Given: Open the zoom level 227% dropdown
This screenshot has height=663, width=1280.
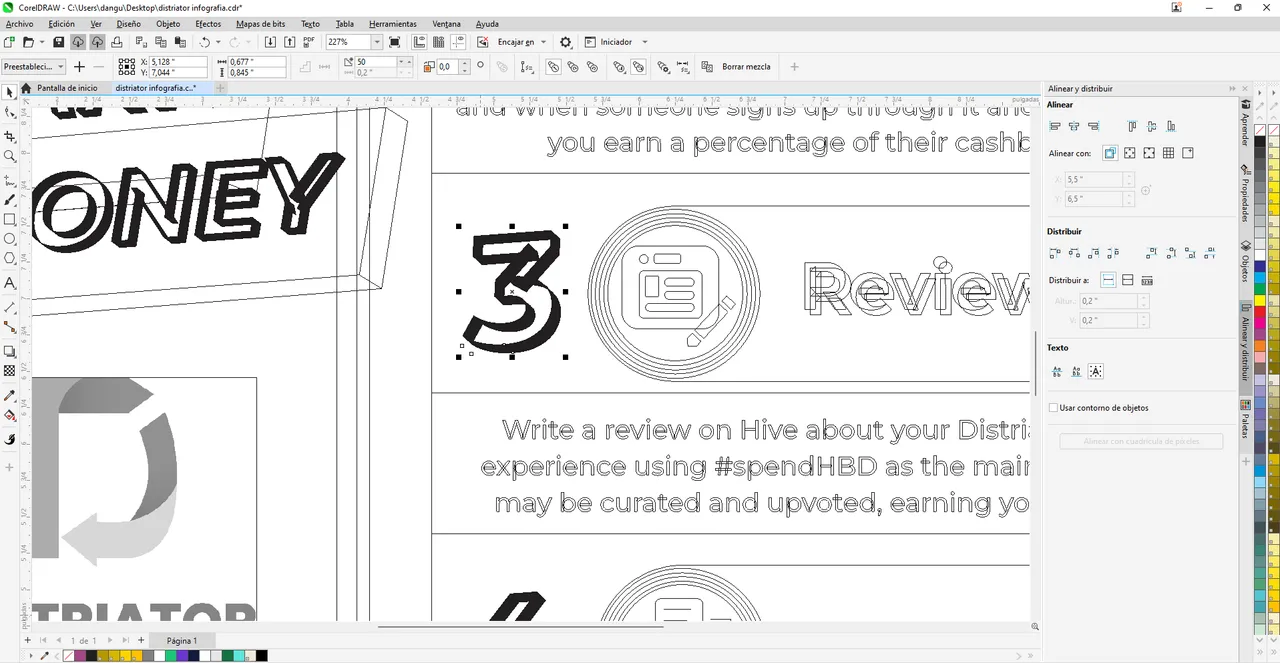Looking at the screenshot, I should pyautogui.click(x=377, y=42).
